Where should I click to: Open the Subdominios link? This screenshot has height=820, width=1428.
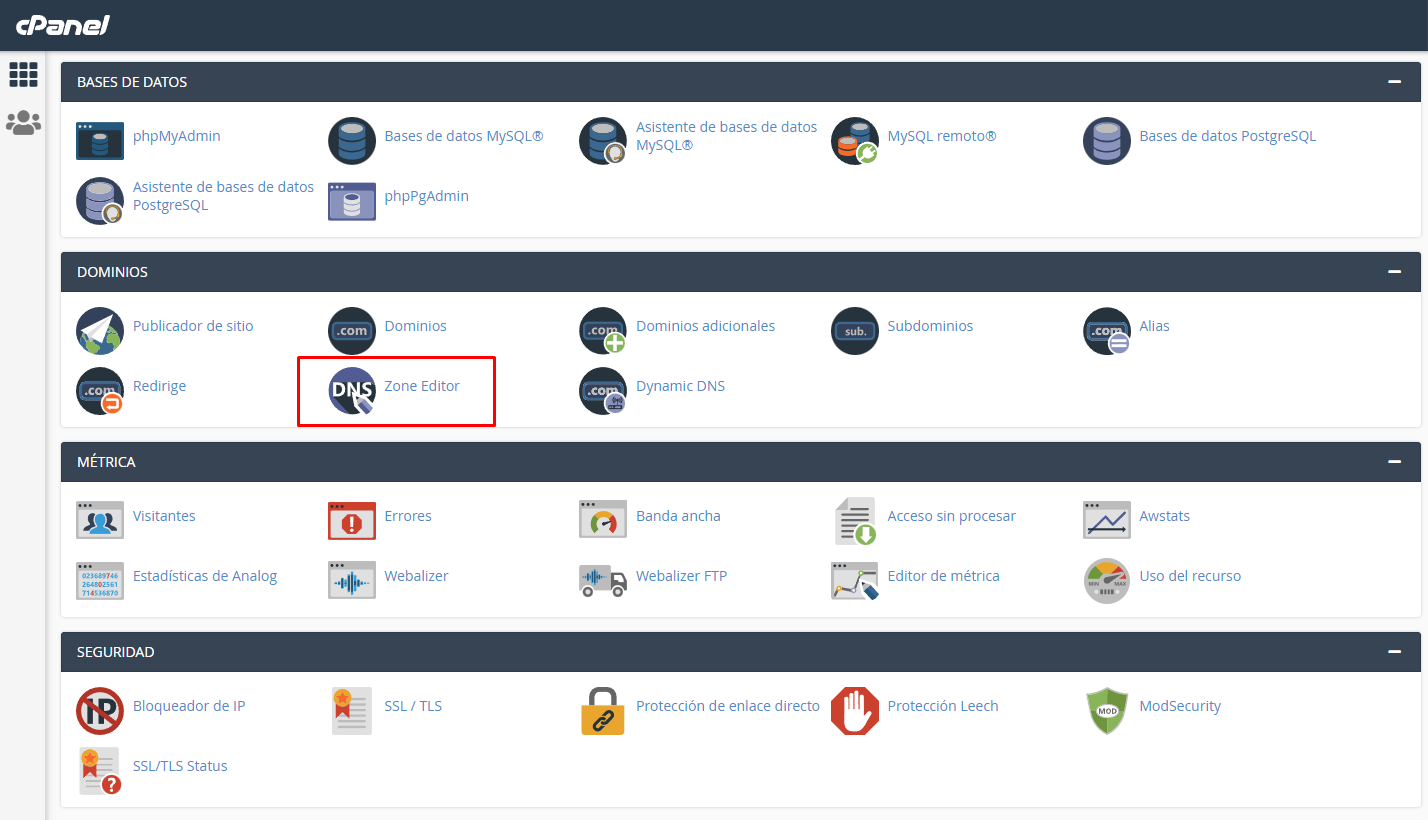point(930,326)
